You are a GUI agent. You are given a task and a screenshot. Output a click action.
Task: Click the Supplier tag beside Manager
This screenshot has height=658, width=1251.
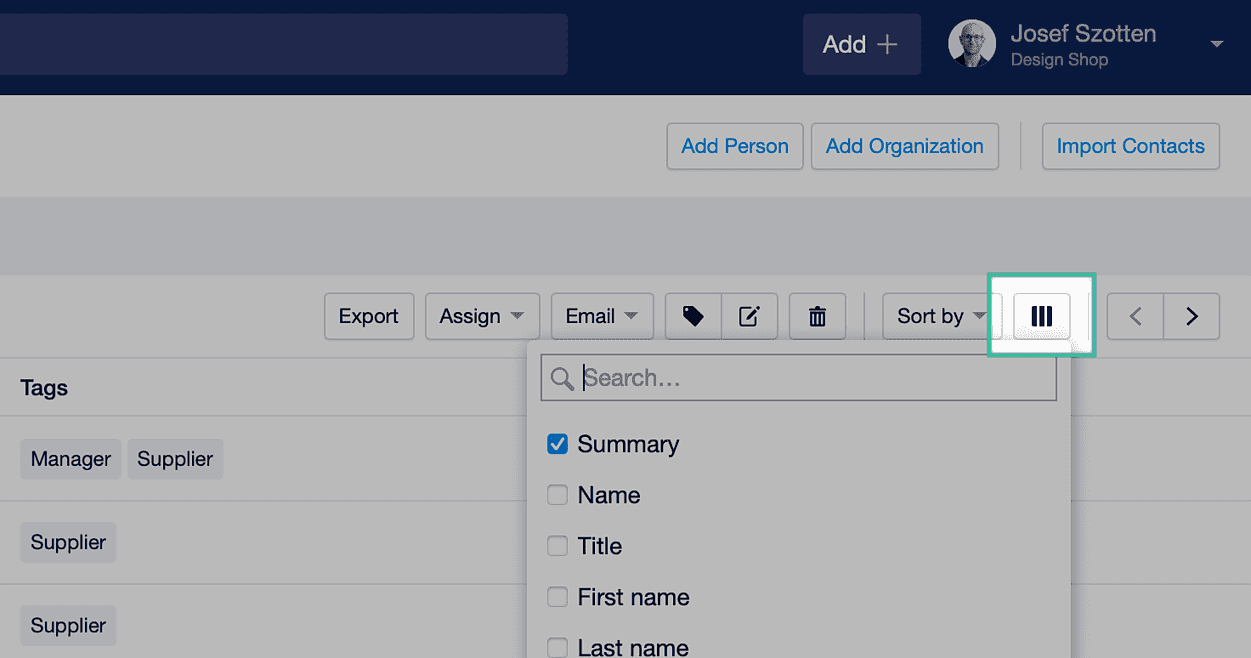175,459
